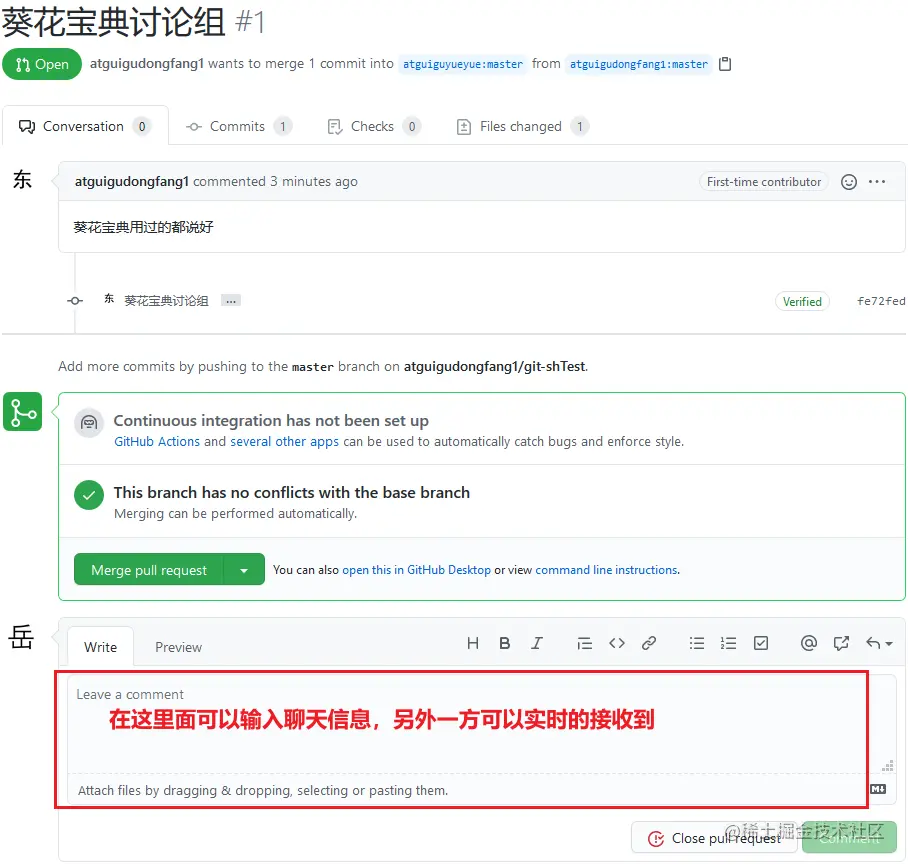Copy the head branch name with the clipboard icon
Image resolution: width=908 pixels, height=865 pixels.
point(724,64)
